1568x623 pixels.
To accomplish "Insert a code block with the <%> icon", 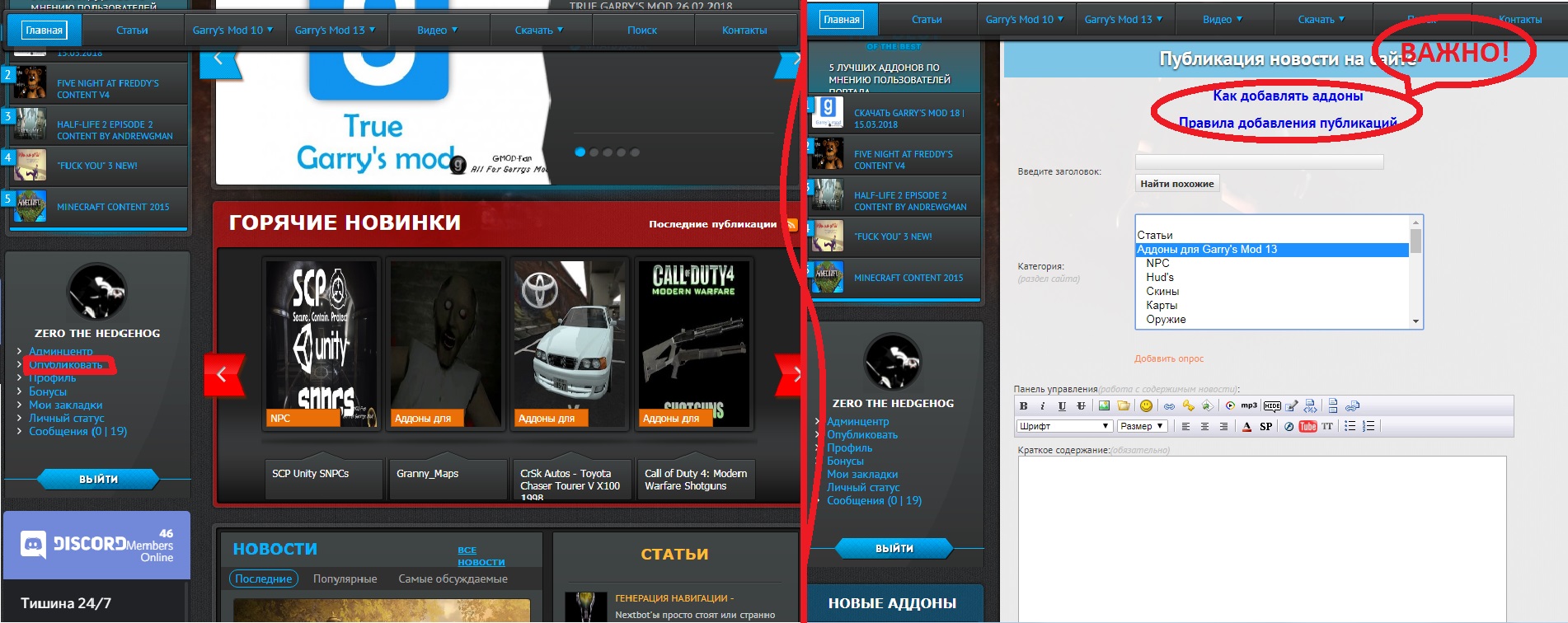I will point(1310,405).
